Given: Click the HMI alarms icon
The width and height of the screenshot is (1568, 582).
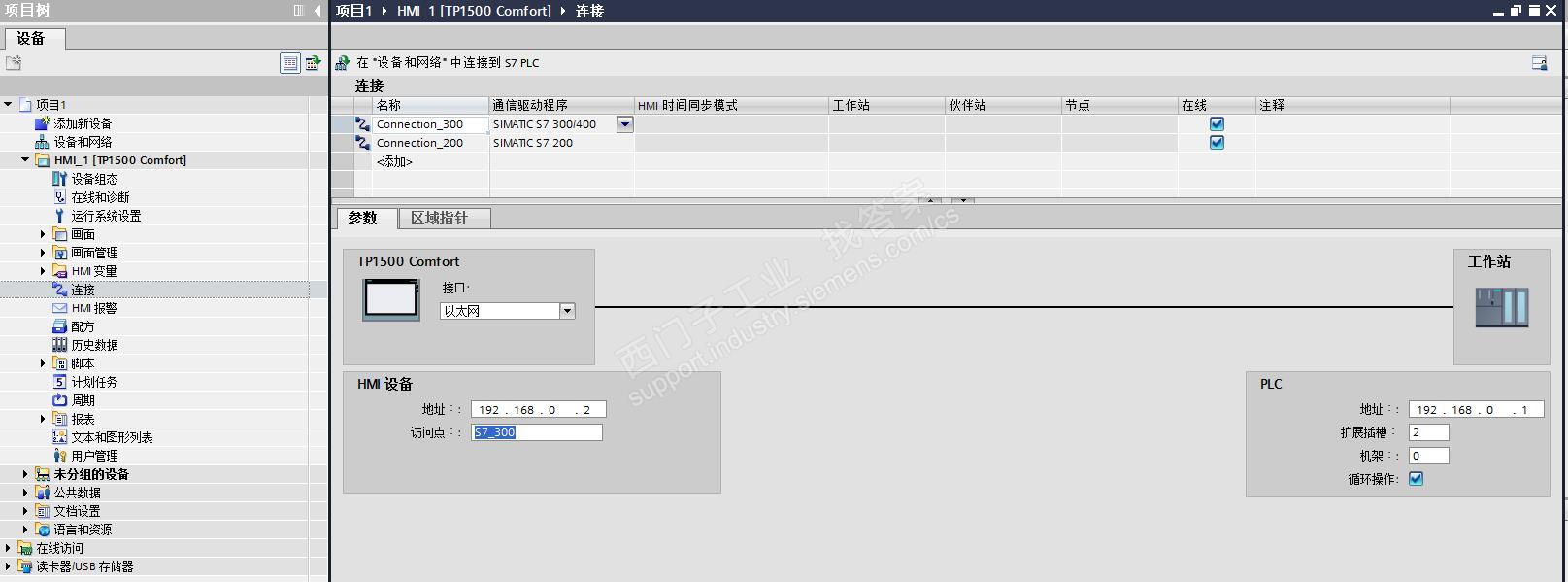Looking at the screenshot, I should pyautogui.click(x=59, y=308).
